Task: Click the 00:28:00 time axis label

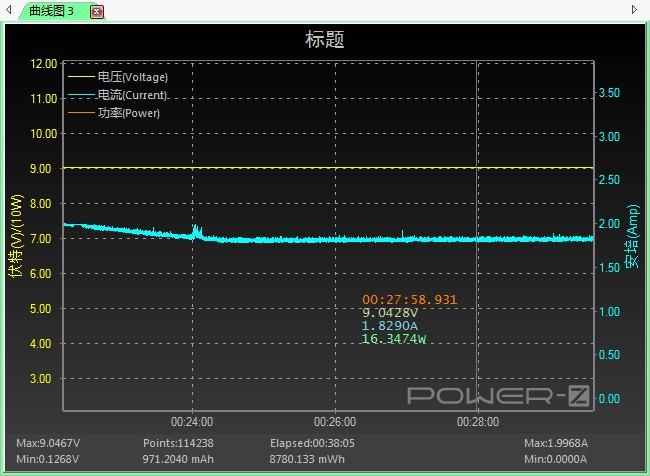Action: point(478,422)
